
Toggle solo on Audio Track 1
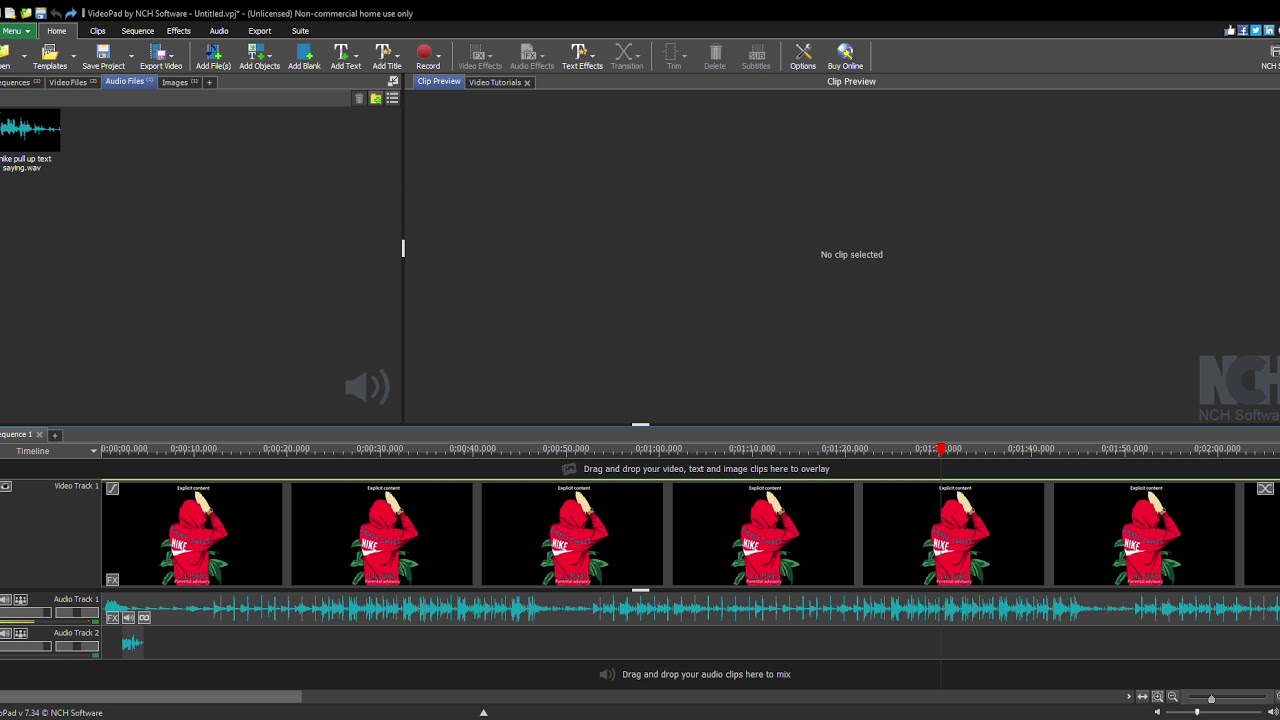(20, 600)
